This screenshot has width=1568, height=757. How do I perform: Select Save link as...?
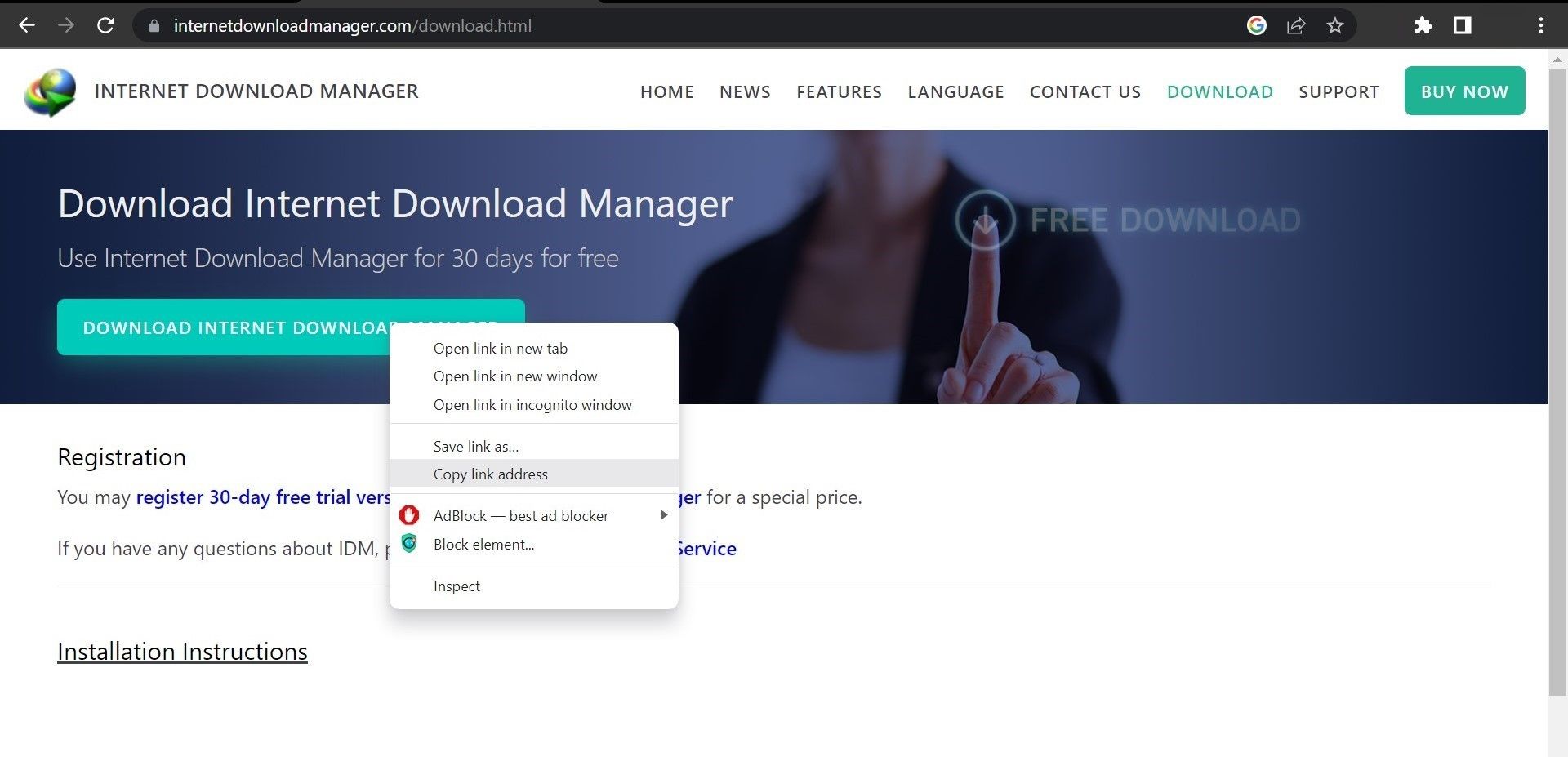coord(534,447)
